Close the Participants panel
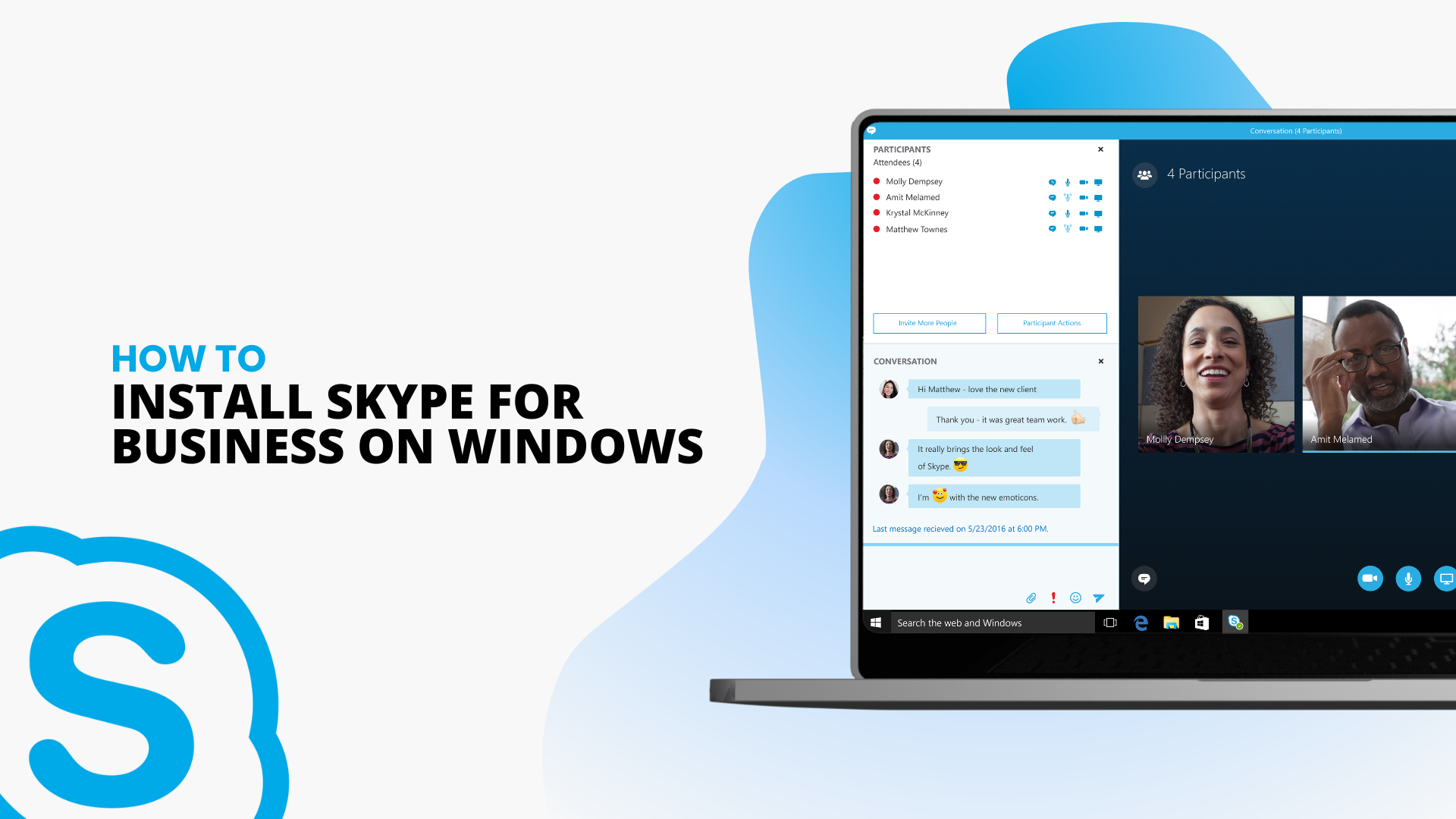 (x=1100, y=149)
